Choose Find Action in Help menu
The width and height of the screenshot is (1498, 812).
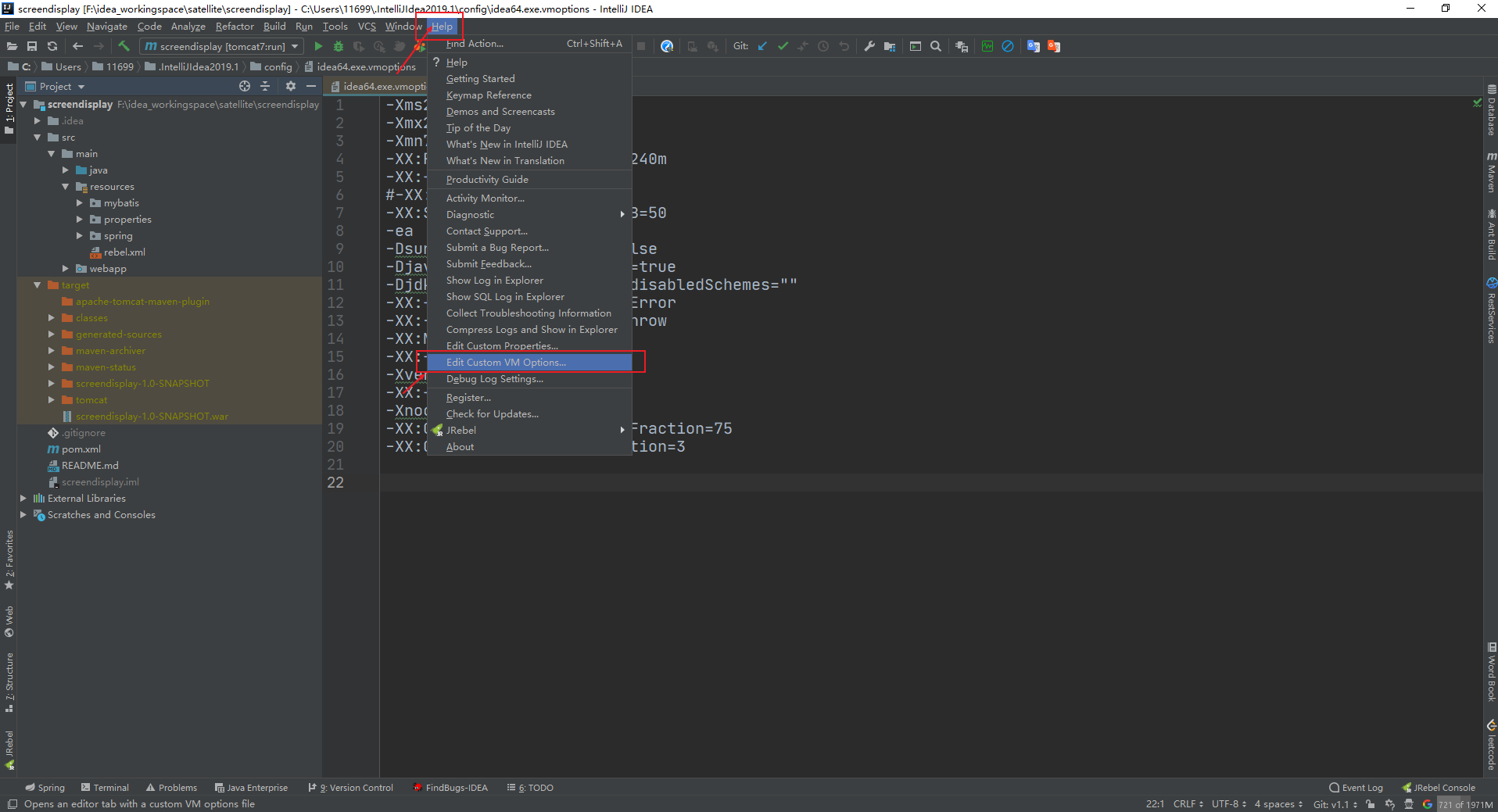529,44
